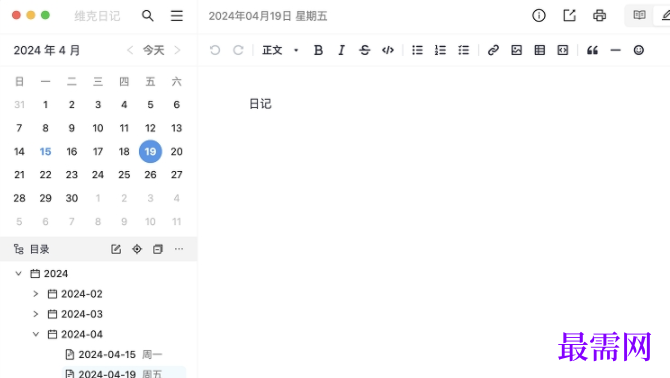Screen dimensions: 670x378
Task: Click the date title 2024年04月19日 星期五
Action: (x=268, y=16)
